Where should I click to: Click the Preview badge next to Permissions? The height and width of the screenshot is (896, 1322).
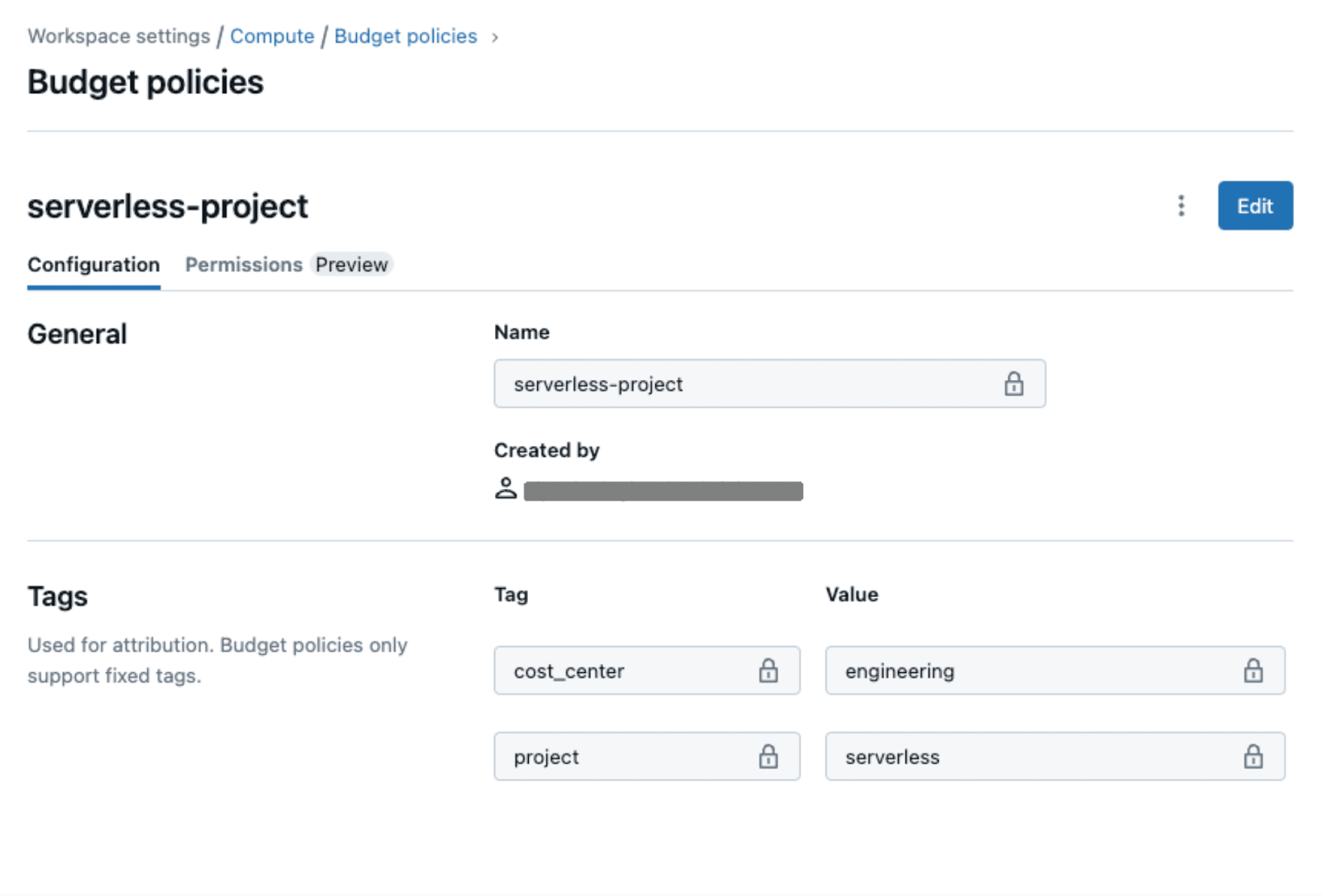tap(352, 264)
